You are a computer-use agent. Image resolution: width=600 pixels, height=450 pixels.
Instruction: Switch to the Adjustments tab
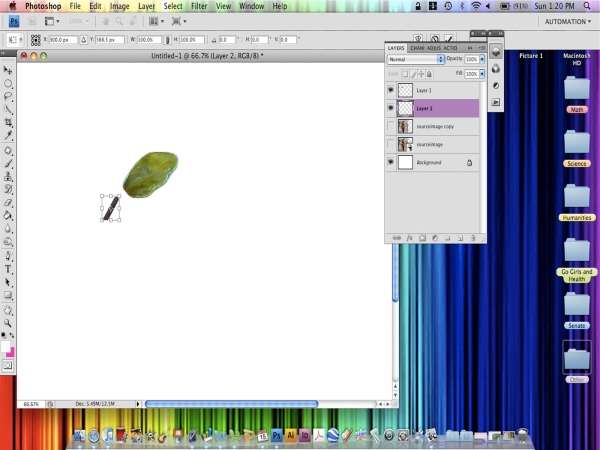point(434,48)
